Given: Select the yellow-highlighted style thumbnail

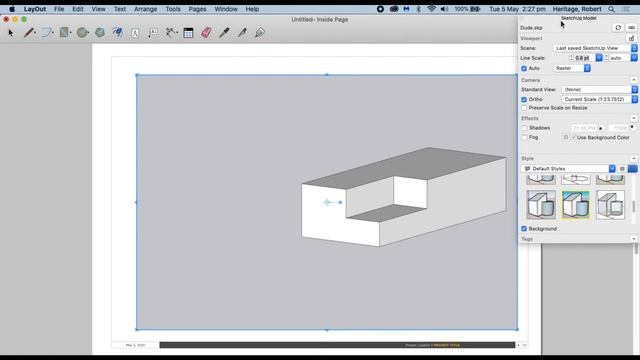Looking at the screenshot, I should [576, 205].
